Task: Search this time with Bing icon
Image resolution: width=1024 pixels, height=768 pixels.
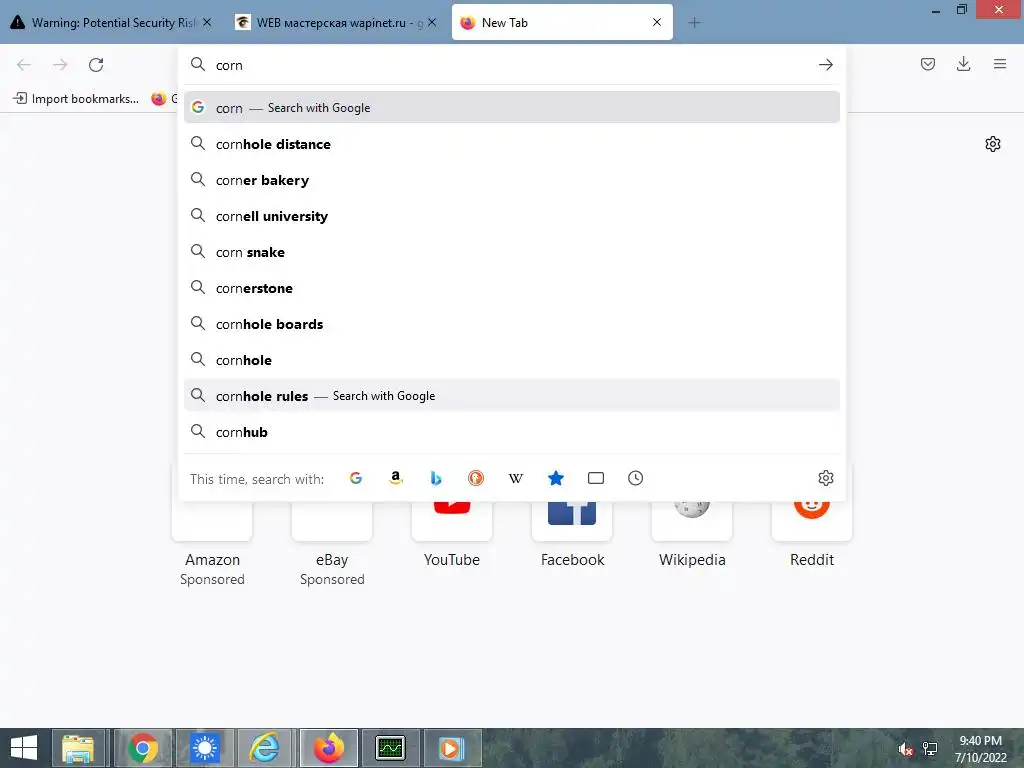Action: click(x=436, y=478)
